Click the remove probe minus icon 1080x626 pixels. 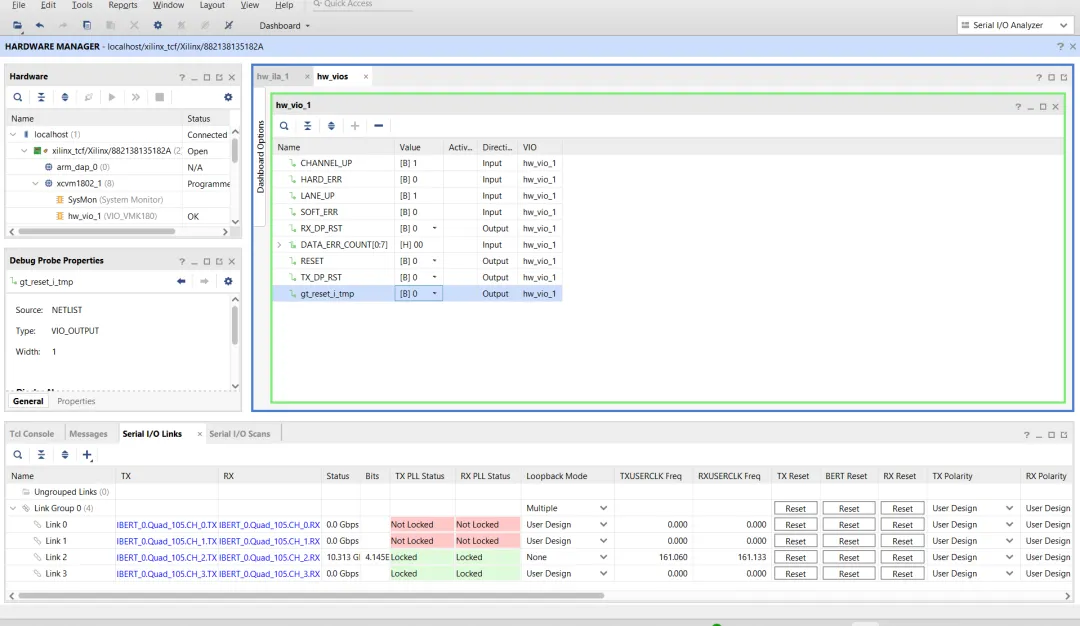tap(378, 126)
